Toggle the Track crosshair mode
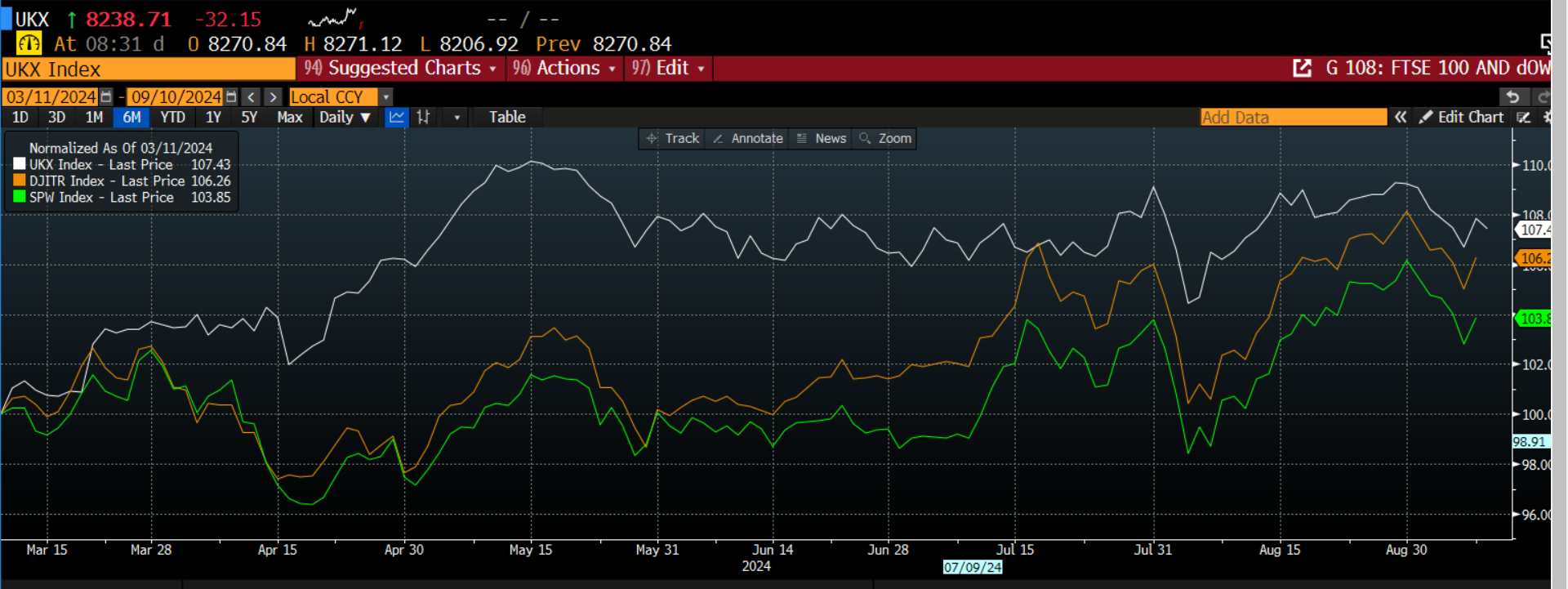1568x589 pixels. point(673,139)
